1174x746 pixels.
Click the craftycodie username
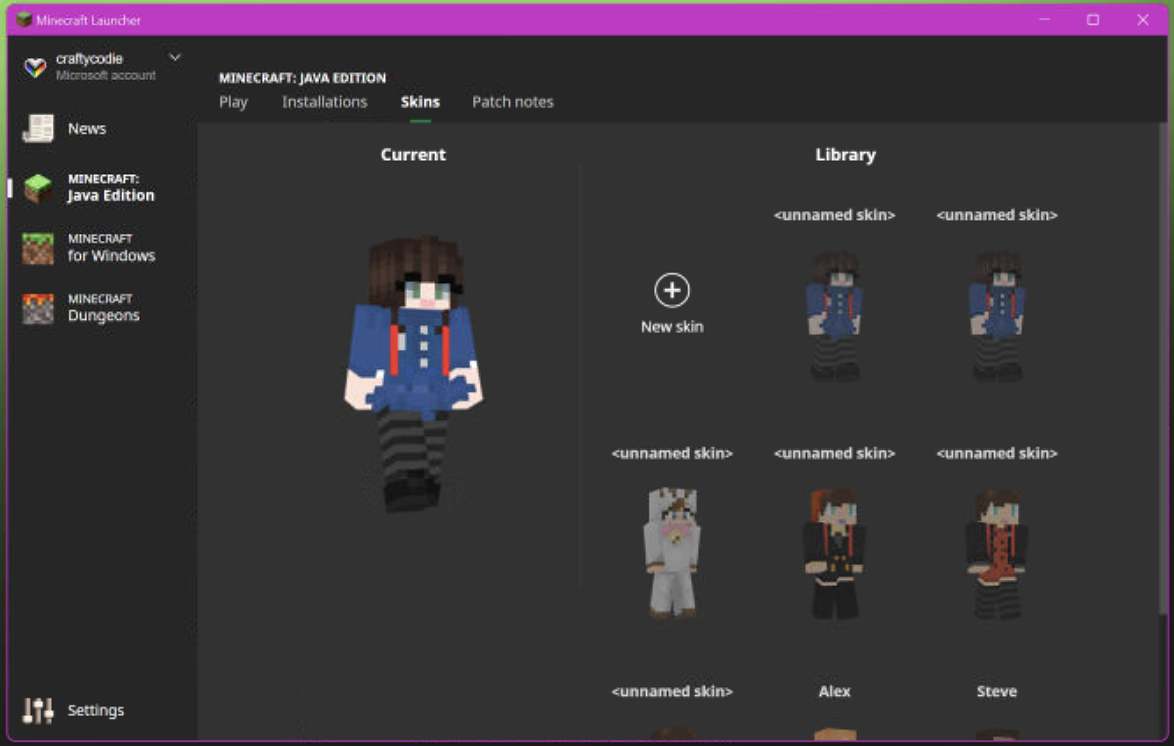pos(89,58)
